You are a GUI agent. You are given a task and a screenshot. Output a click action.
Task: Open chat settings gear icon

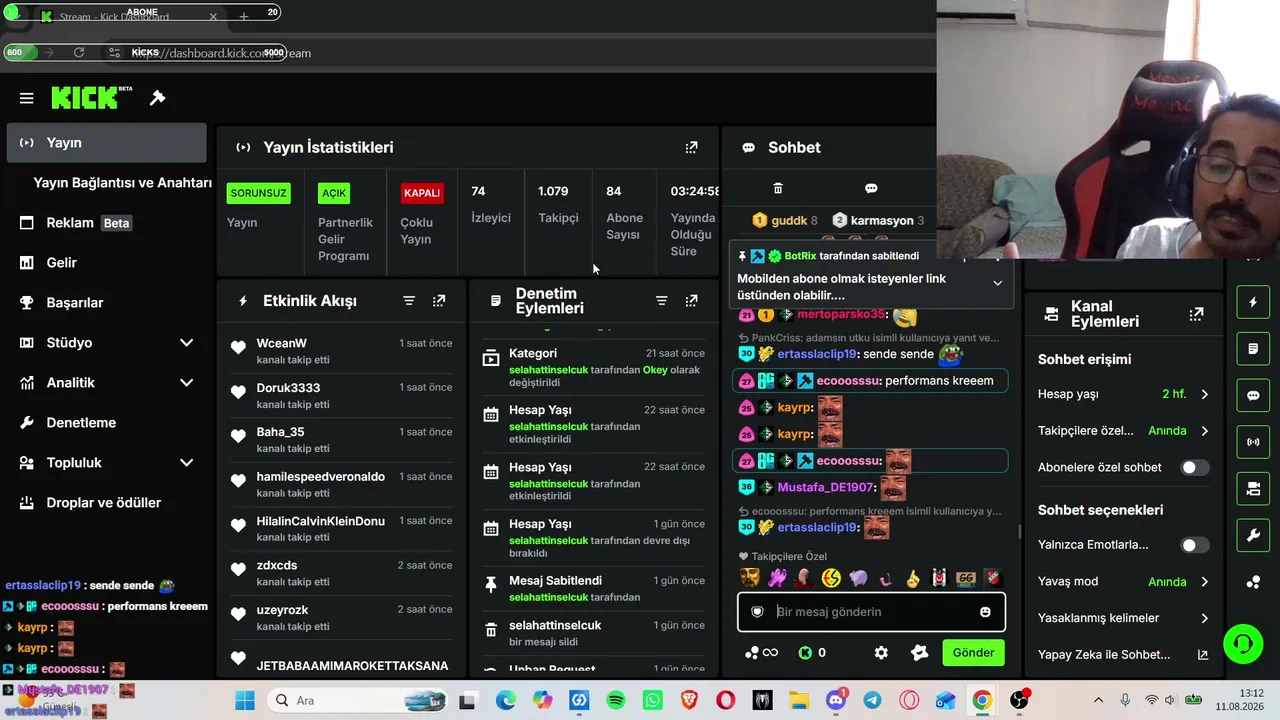coord(881,653)
